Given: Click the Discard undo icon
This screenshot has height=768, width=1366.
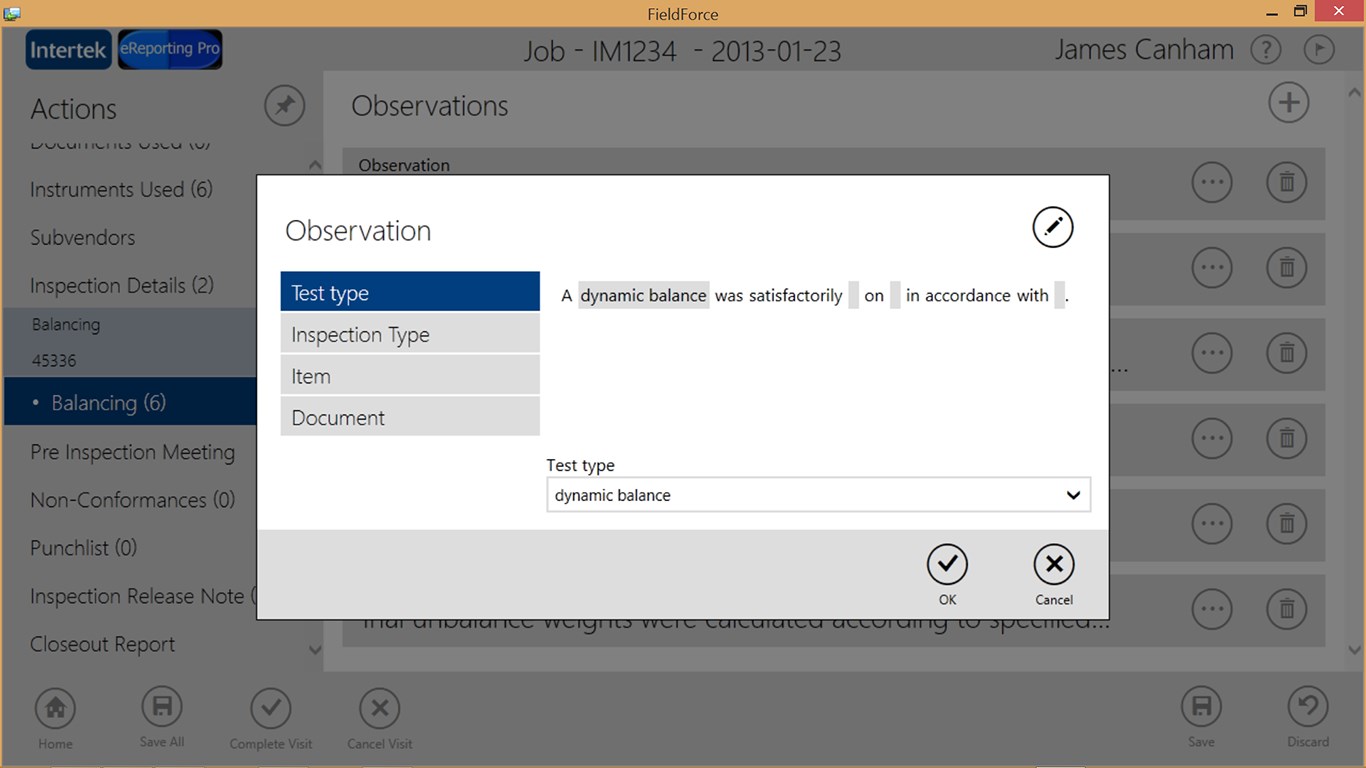Looking at the screenshot, I should [x=1307, y=707].
